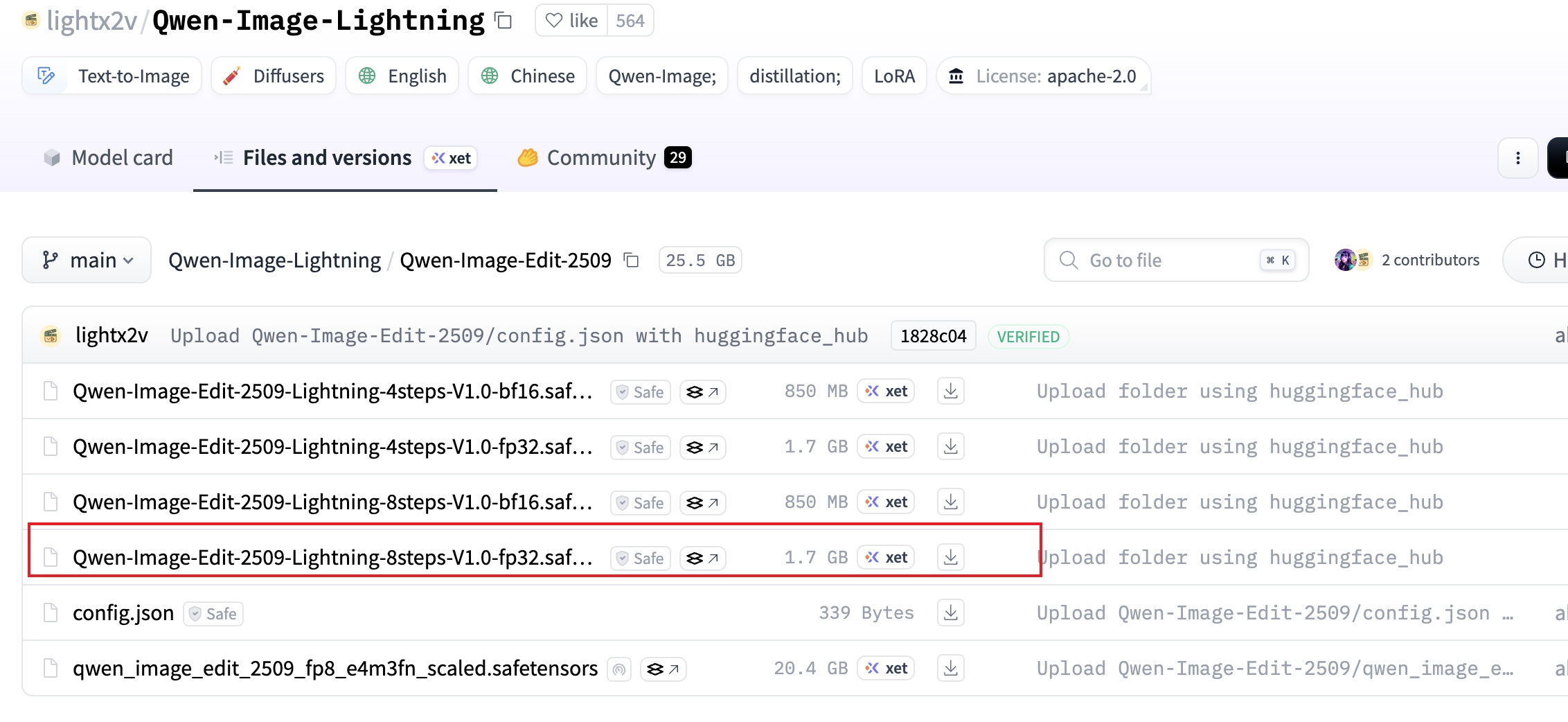This screenshot has width=1568, height=722.
Task: Open the commit message for 8steps-V1.0-fp32
Action: click(x=1240, y=557)
